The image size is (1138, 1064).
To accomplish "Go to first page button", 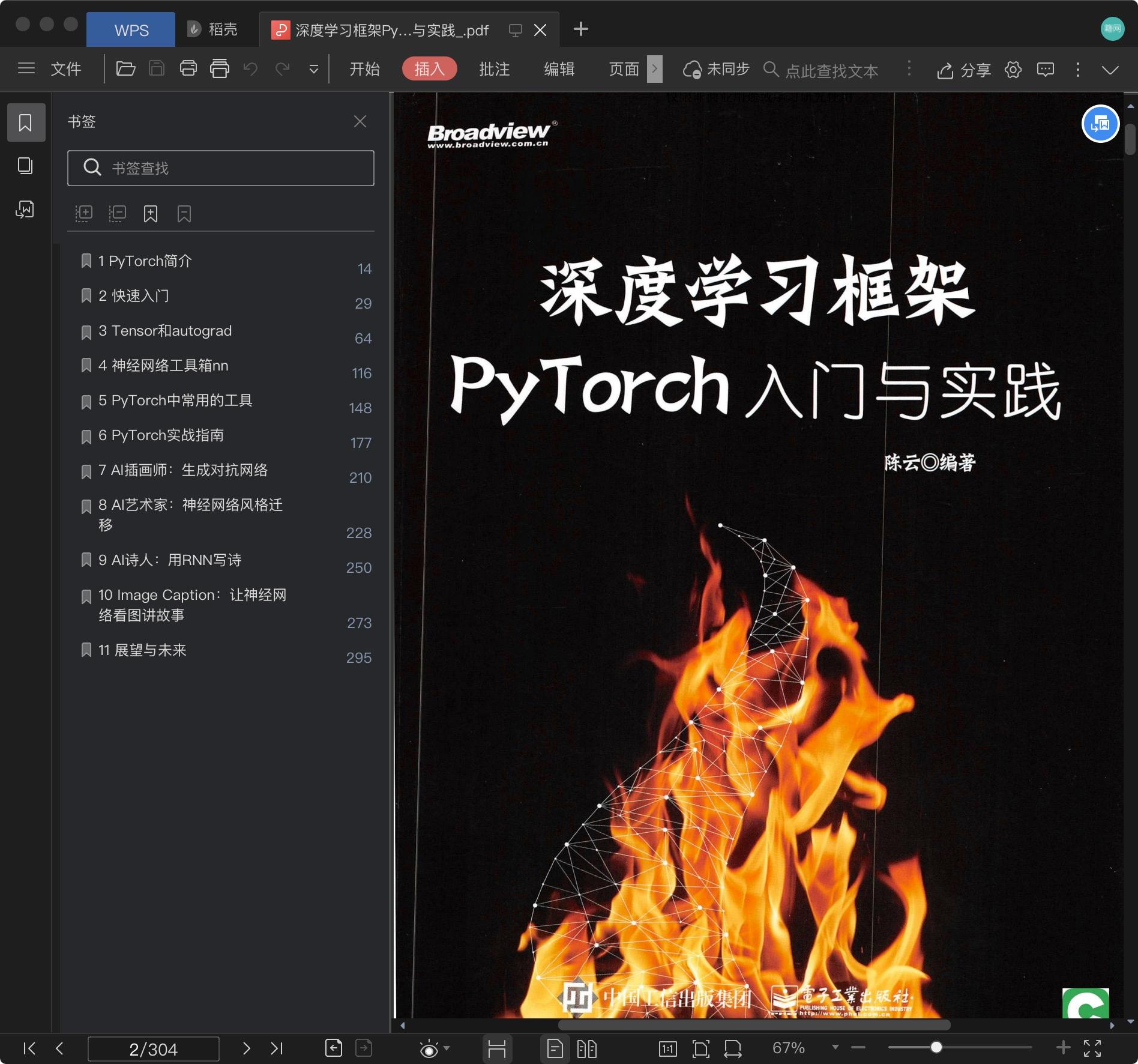I will (29, 1048).
